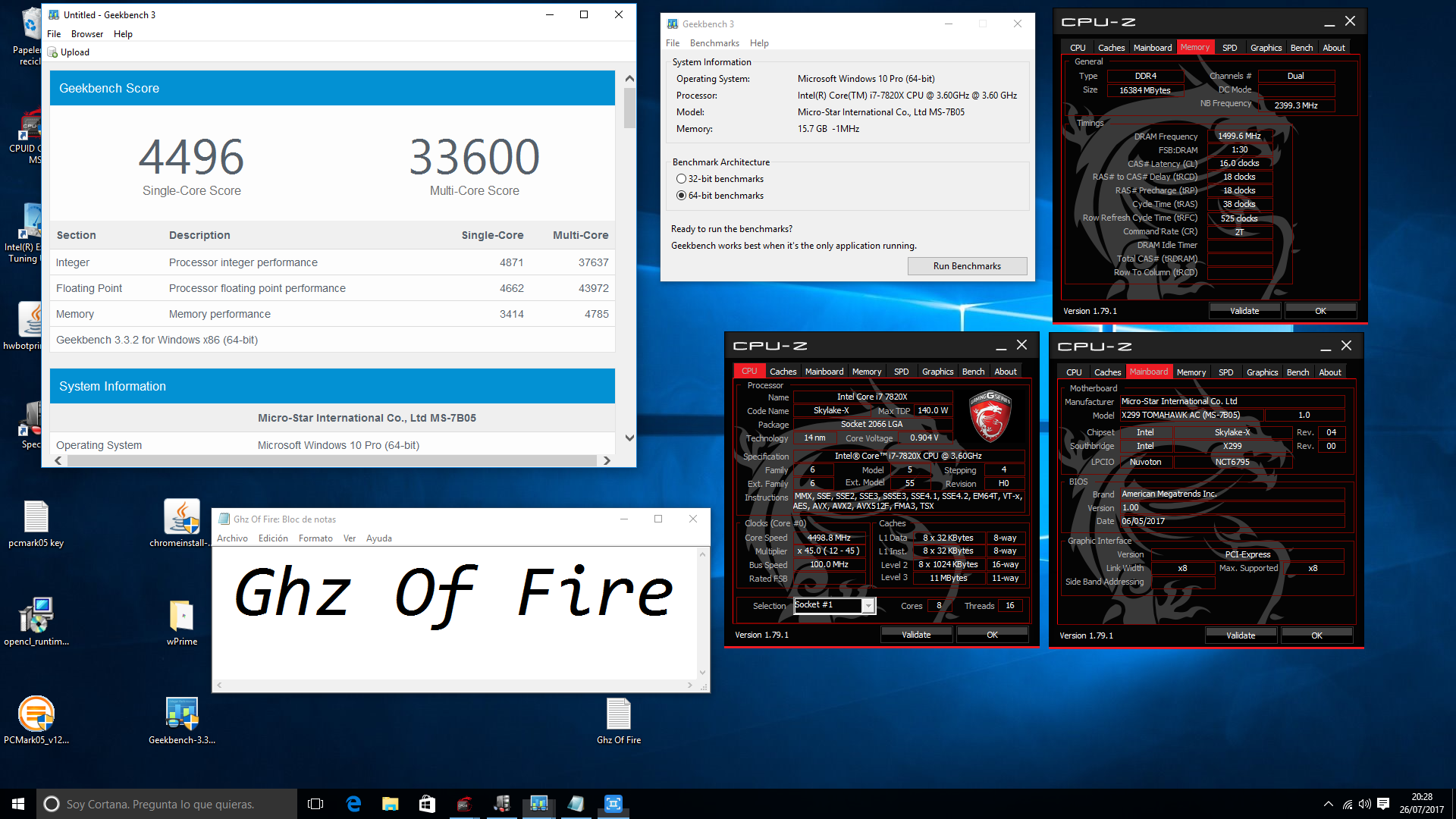The height and width of the screenshot is (819, 1456).
Task: Open the Action Center notifications icon
Action: (x=1383, y=804)
